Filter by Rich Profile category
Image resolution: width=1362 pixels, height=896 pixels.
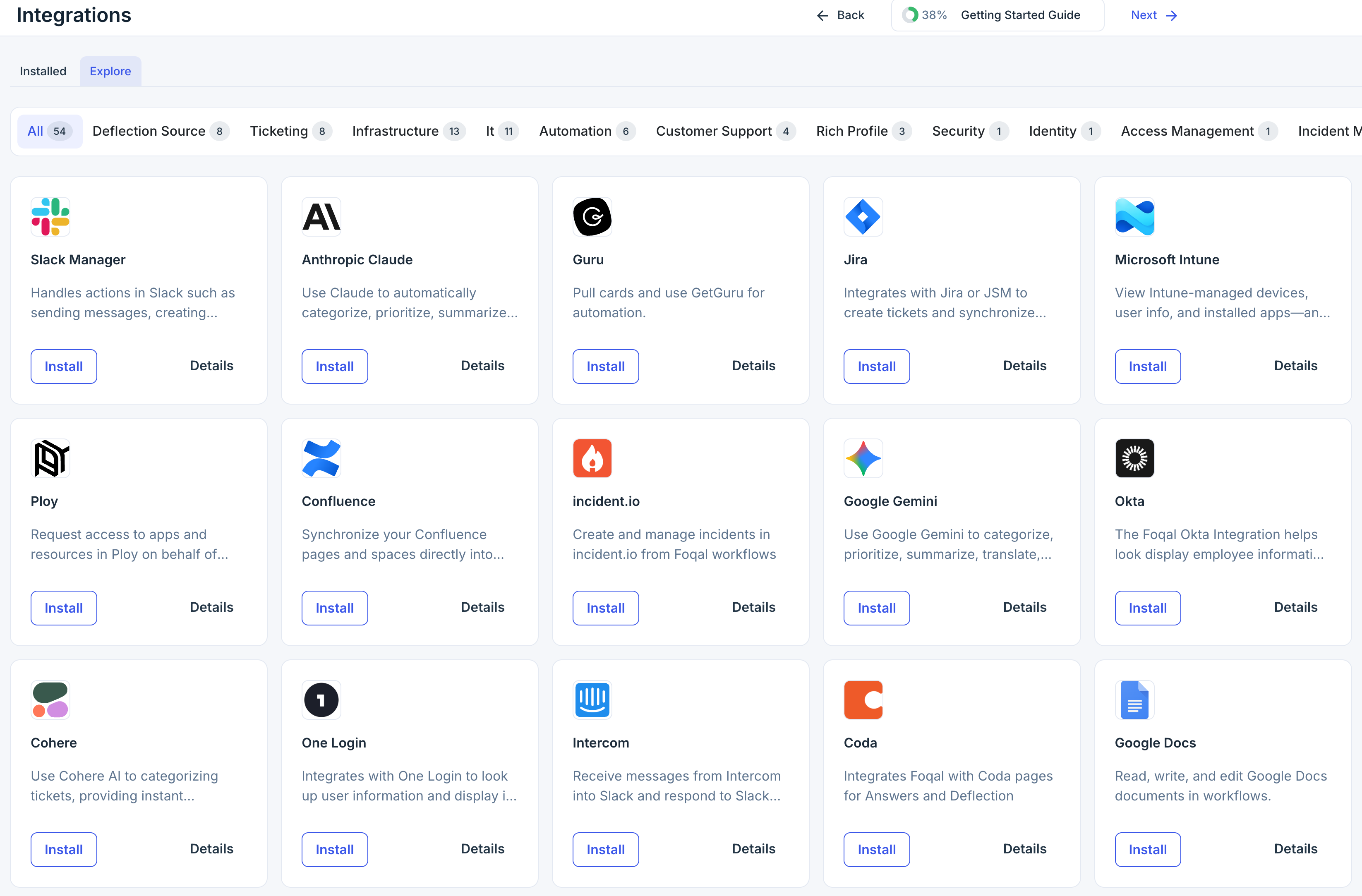click(x=863, y=132)
